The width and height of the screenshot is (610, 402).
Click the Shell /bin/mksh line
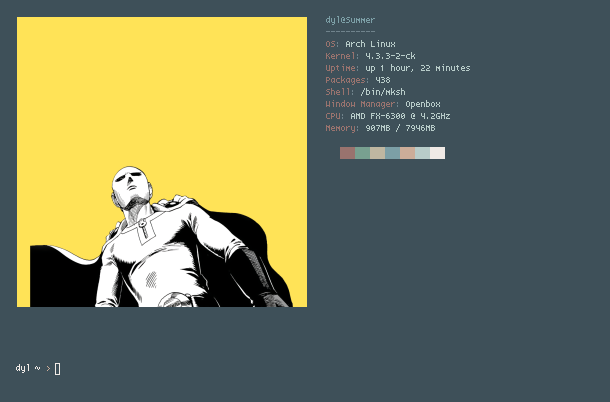pyautogui.click(x=365, y=92)
